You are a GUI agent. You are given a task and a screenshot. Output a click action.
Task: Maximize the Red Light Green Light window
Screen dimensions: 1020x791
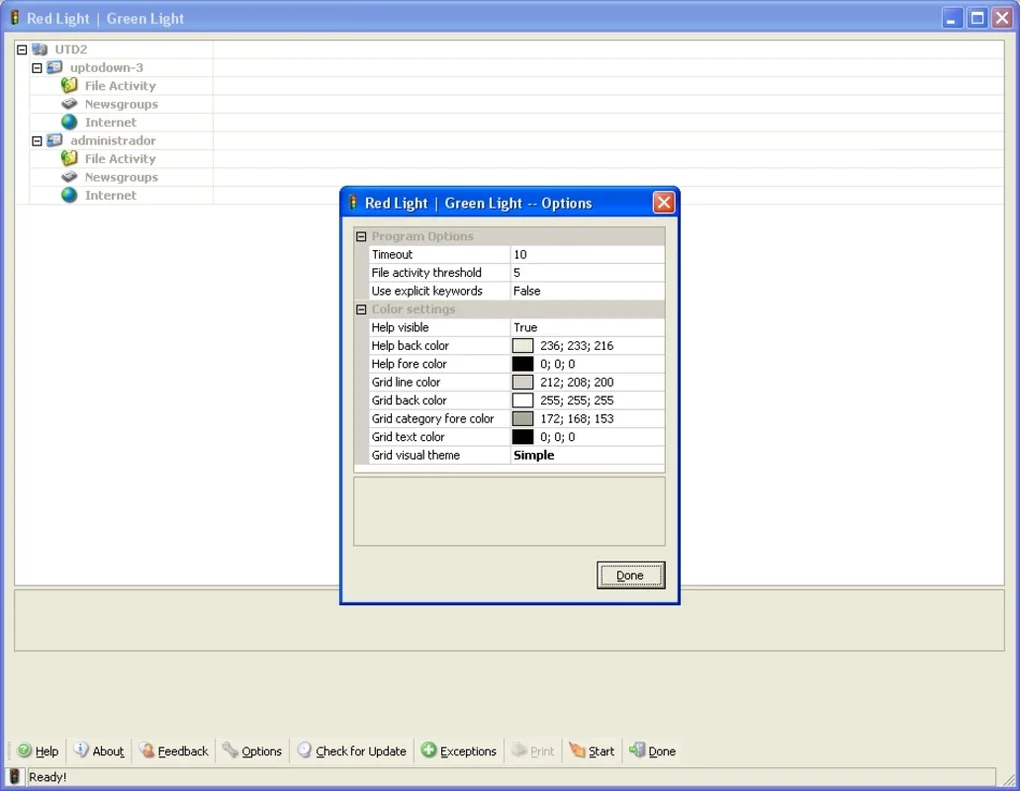pos(976,18)
